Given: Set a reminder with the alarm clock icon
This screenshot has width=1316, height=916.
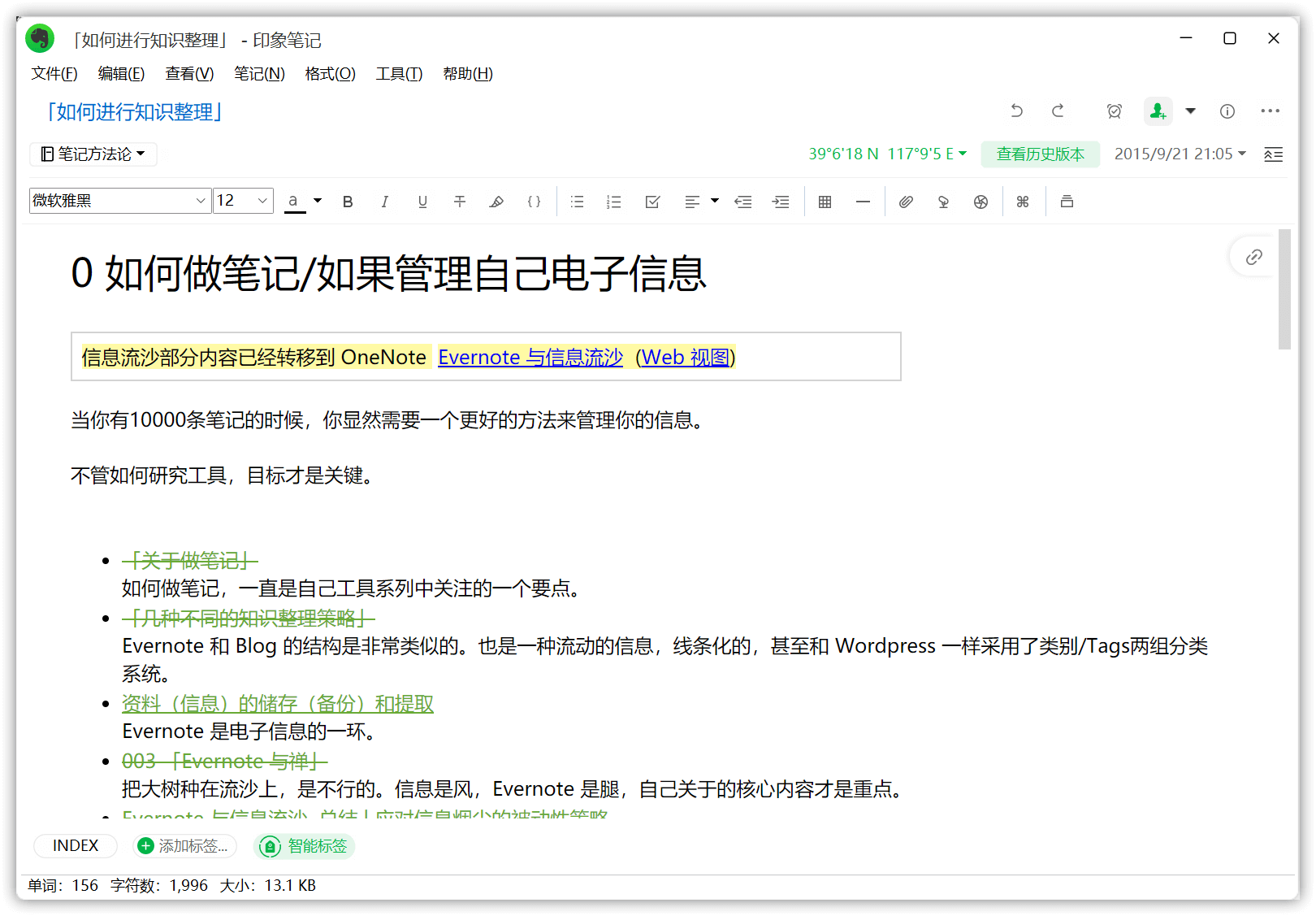Looking at the screenshot, I should 1115,111.
